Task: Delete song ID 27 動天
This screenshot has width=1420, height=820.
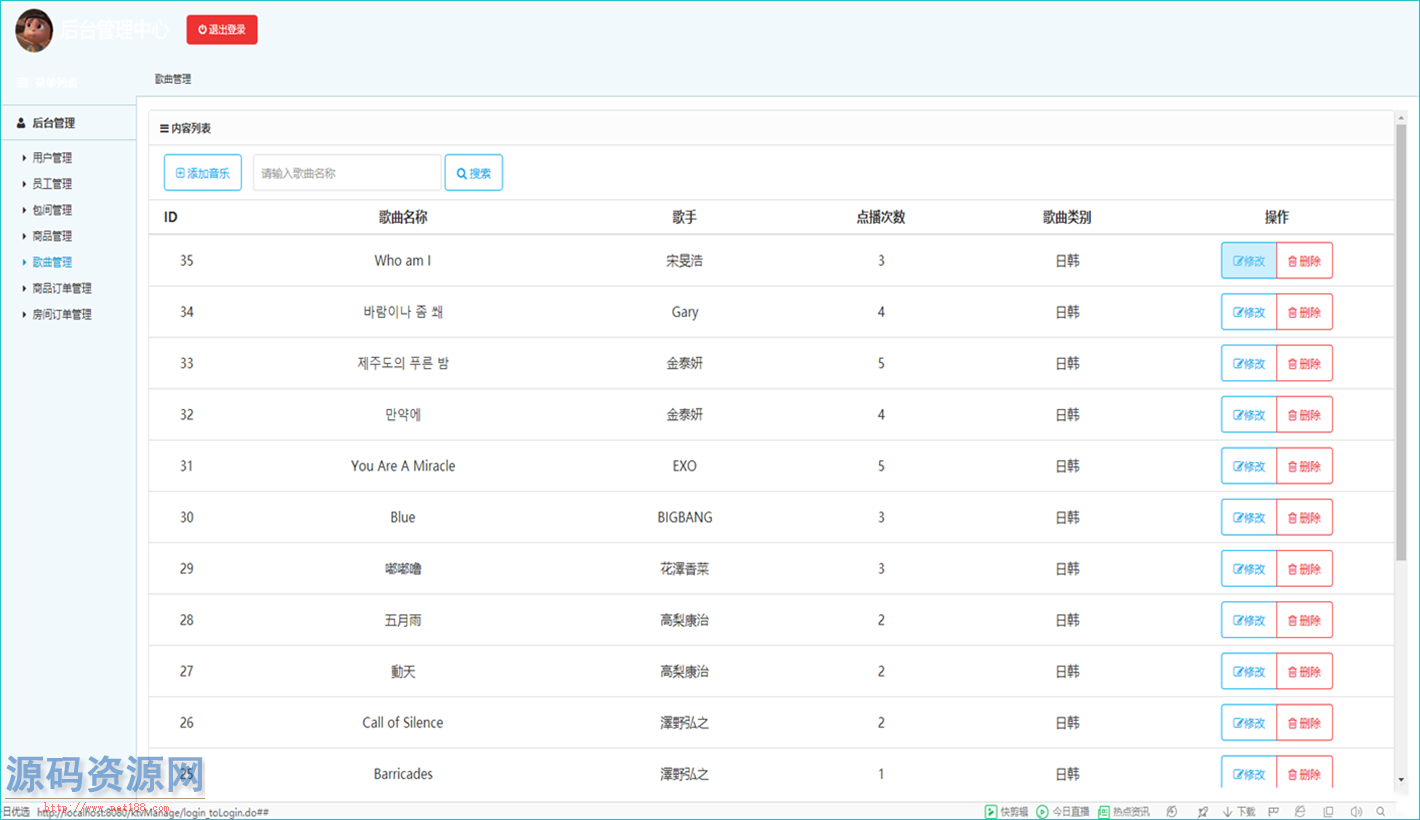Action: 1305,671
